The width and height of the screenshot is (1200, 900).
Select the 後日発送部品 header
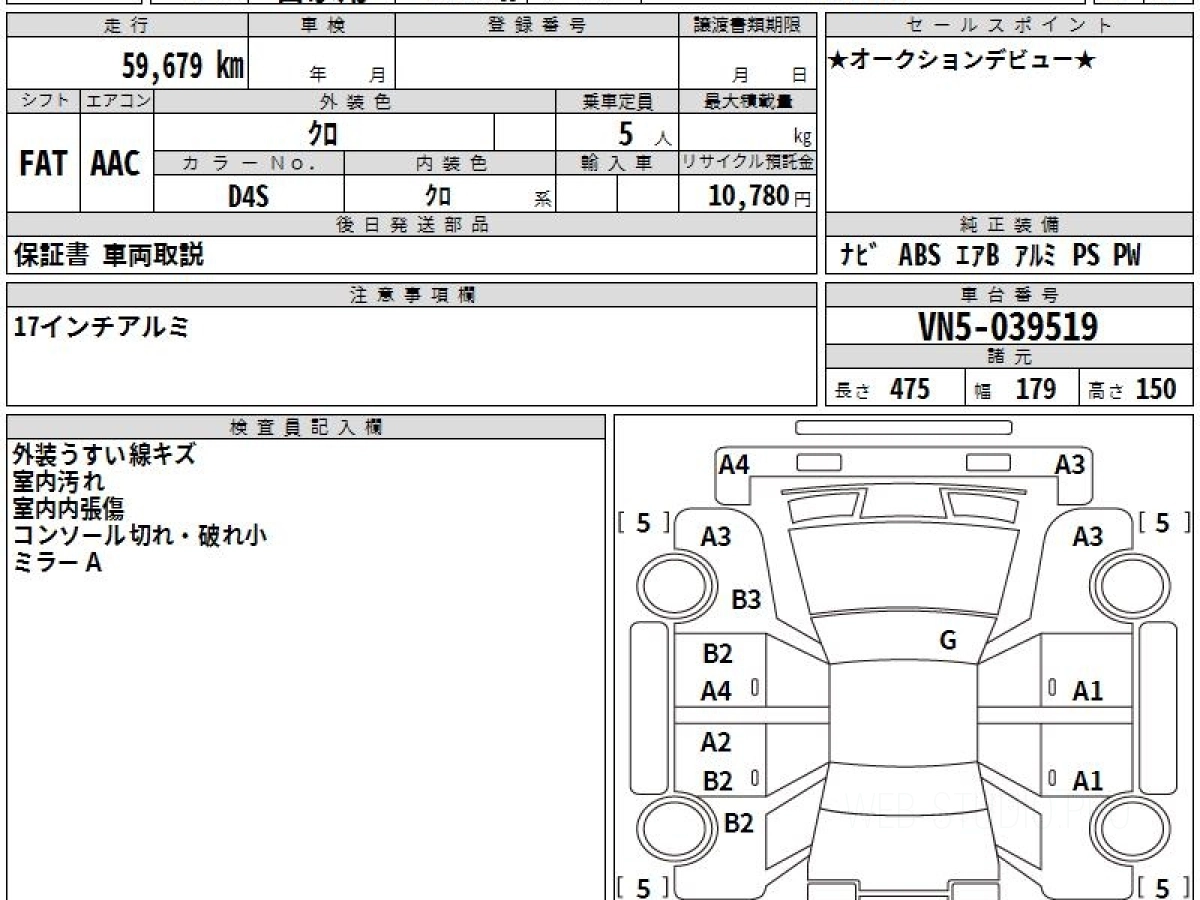click(x=411, y=225)
